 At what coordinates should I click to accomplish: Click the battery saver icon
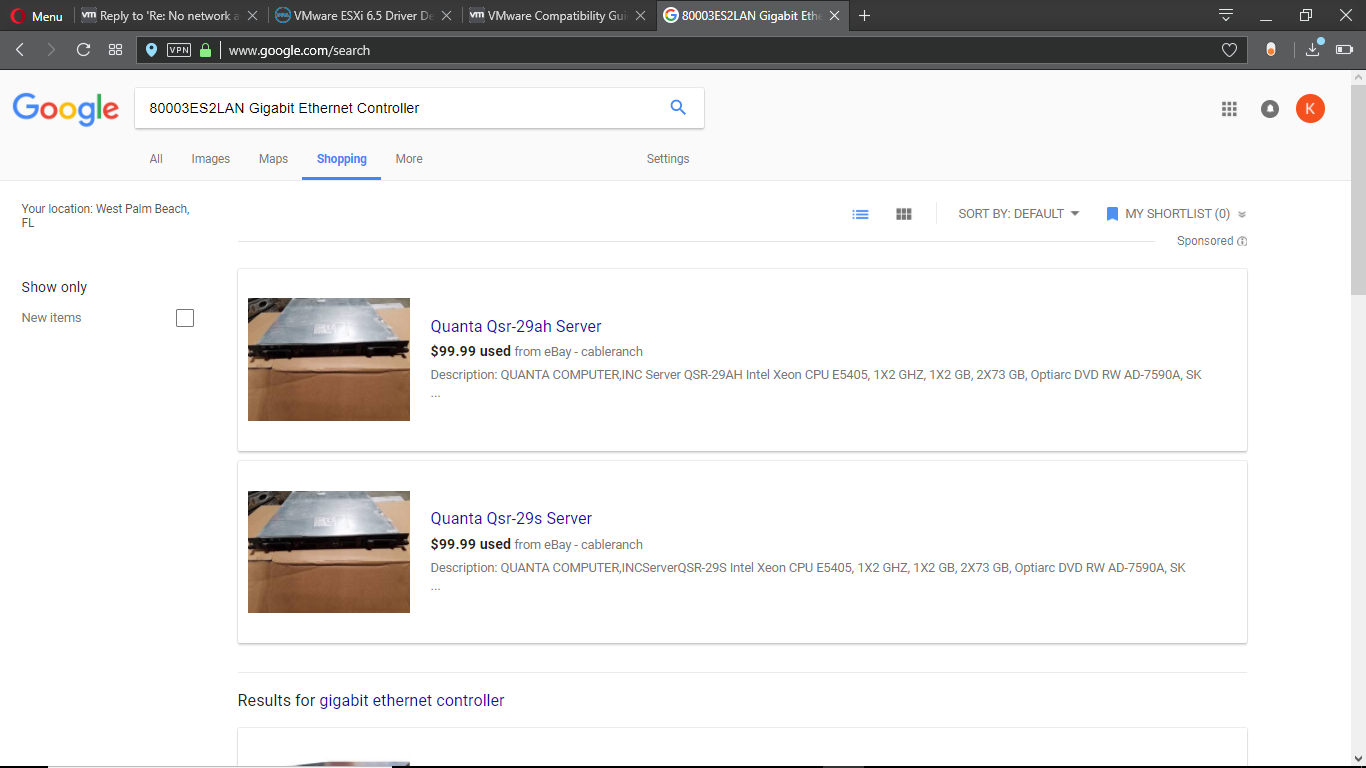click(1344, 50)
